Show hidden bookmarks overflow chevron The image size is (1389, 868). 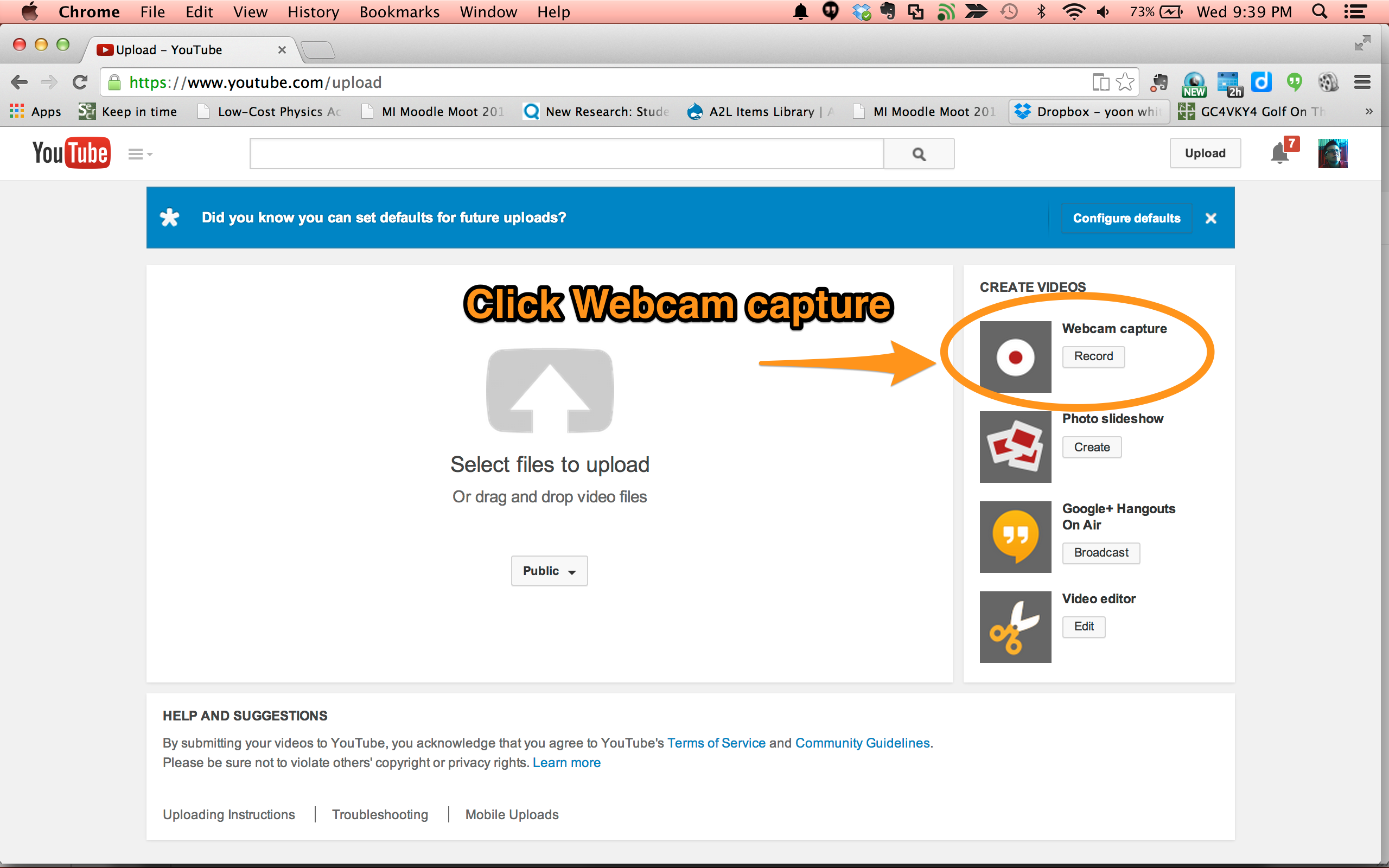click(x=1369, y=111)
